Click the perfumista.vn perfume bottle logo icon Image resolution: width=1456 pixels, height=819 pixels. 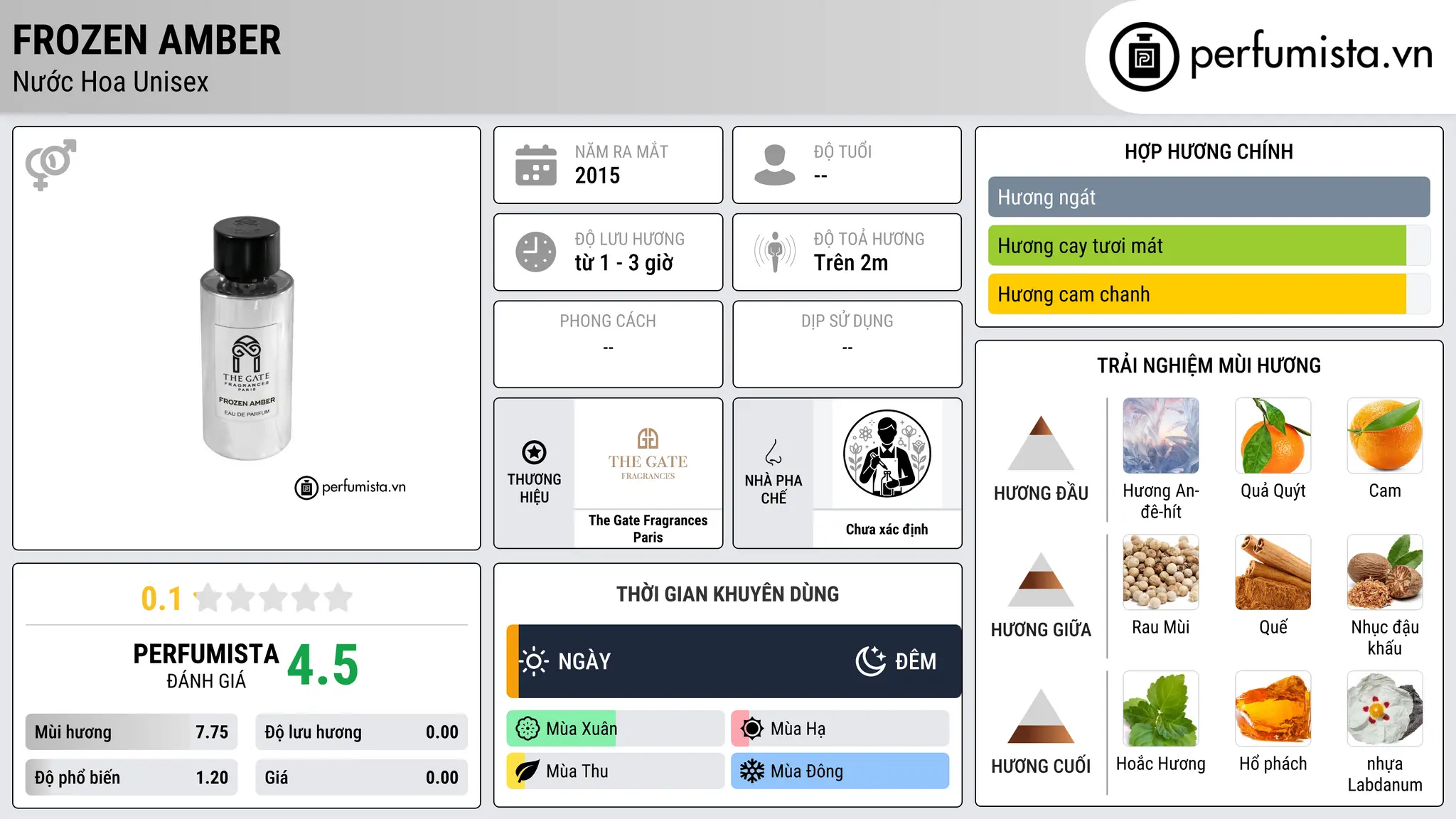point(1144,57)
